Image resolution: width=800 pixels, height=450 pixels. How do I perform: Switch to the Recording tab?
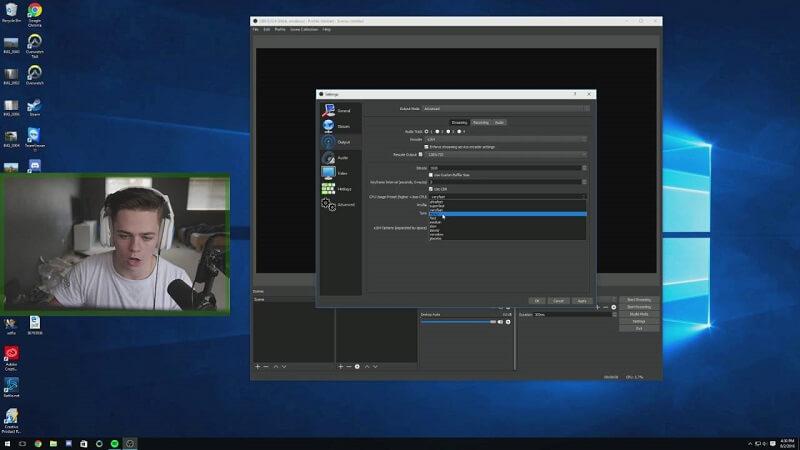481,122
